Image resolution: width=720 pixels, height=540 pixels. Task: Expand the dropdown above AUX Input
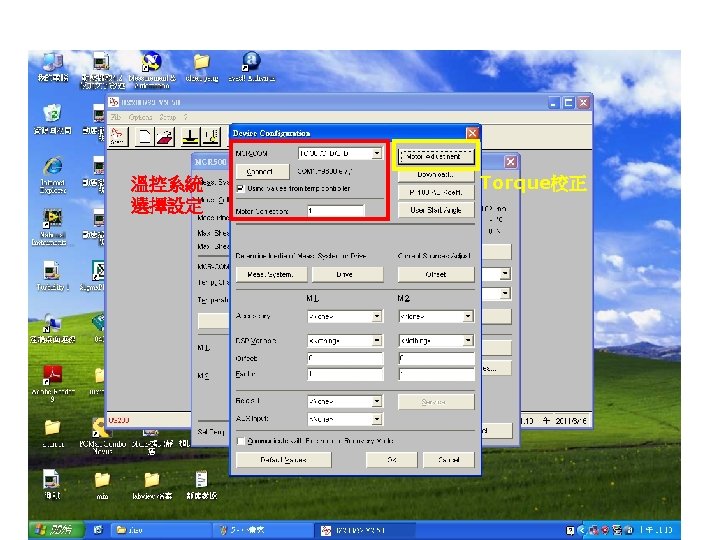tap(377, 401)
